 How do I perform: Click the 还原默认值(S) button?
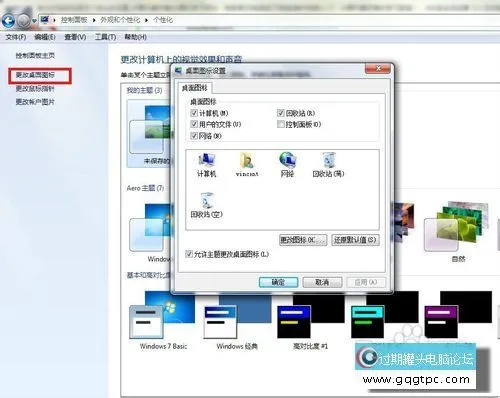[x=355, y=240]
